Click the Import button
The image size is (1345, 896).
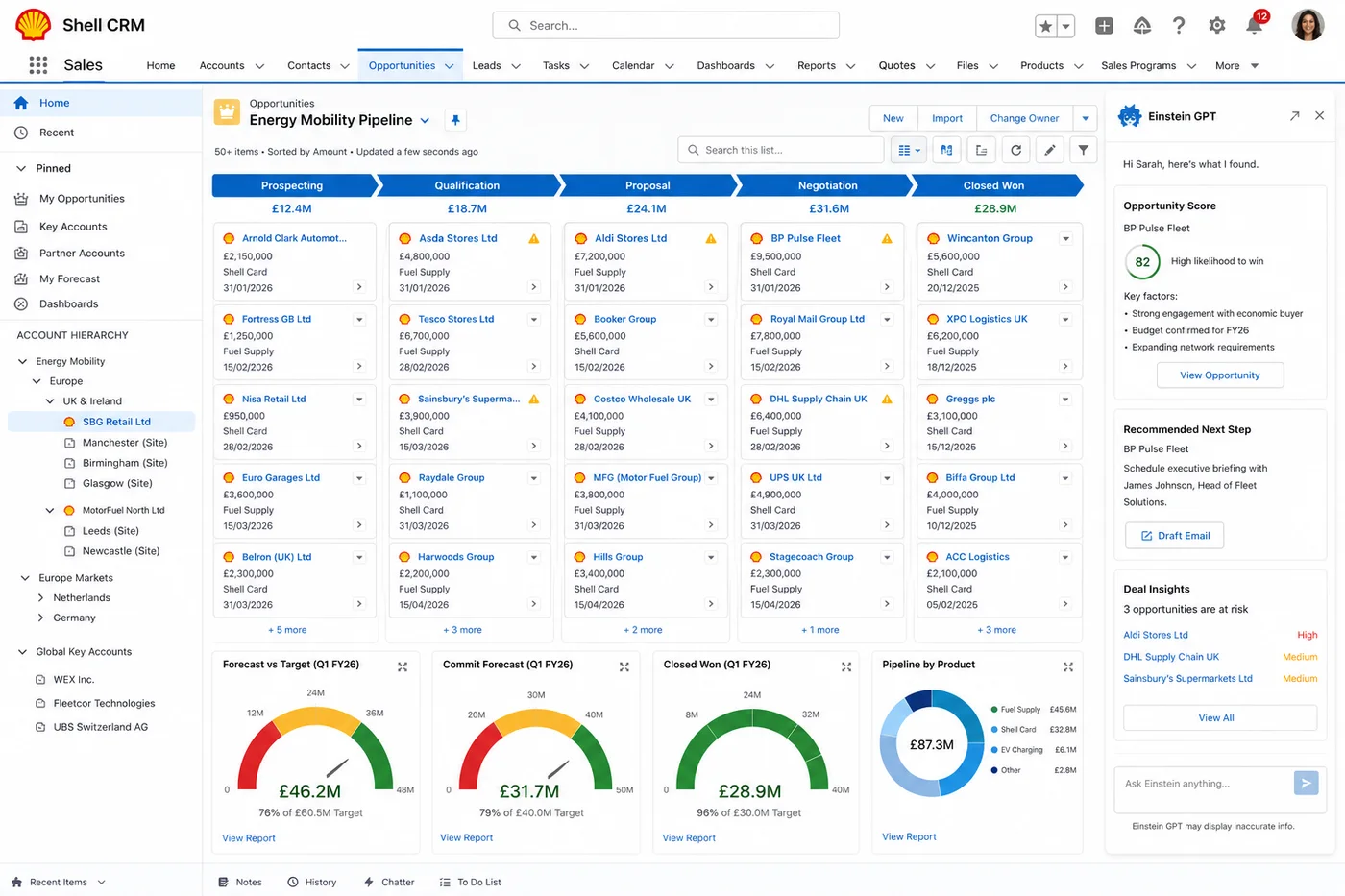coord(947,118)
